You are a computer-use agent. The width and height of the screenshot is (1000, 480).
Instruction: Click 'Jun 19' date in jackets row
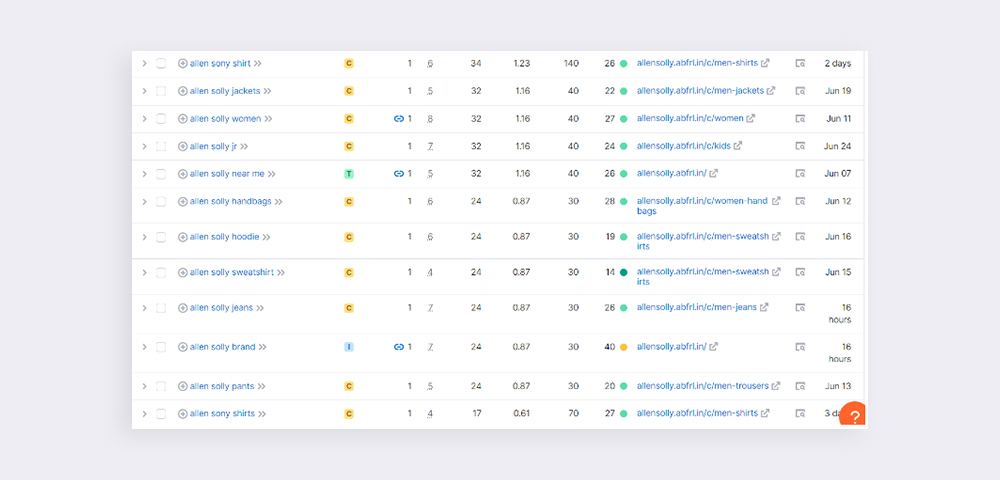pos(838,91)
